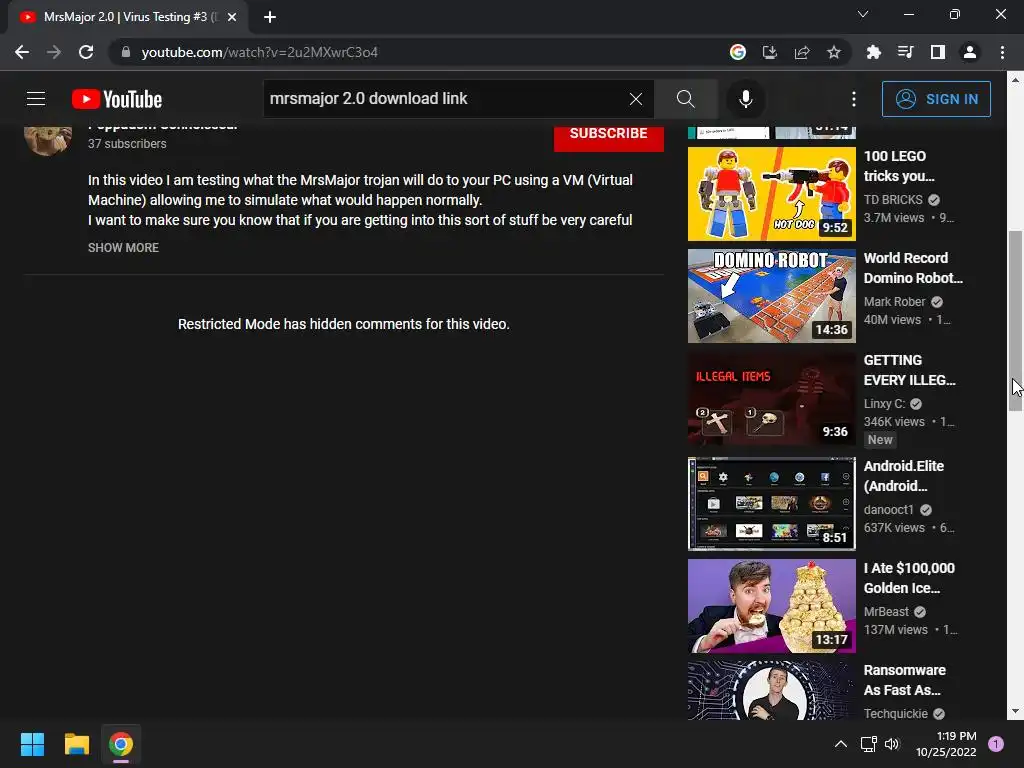Open the taskbar network icon
The height and width of the screenshot is (768, 1024).
click(x=869, y=744)
